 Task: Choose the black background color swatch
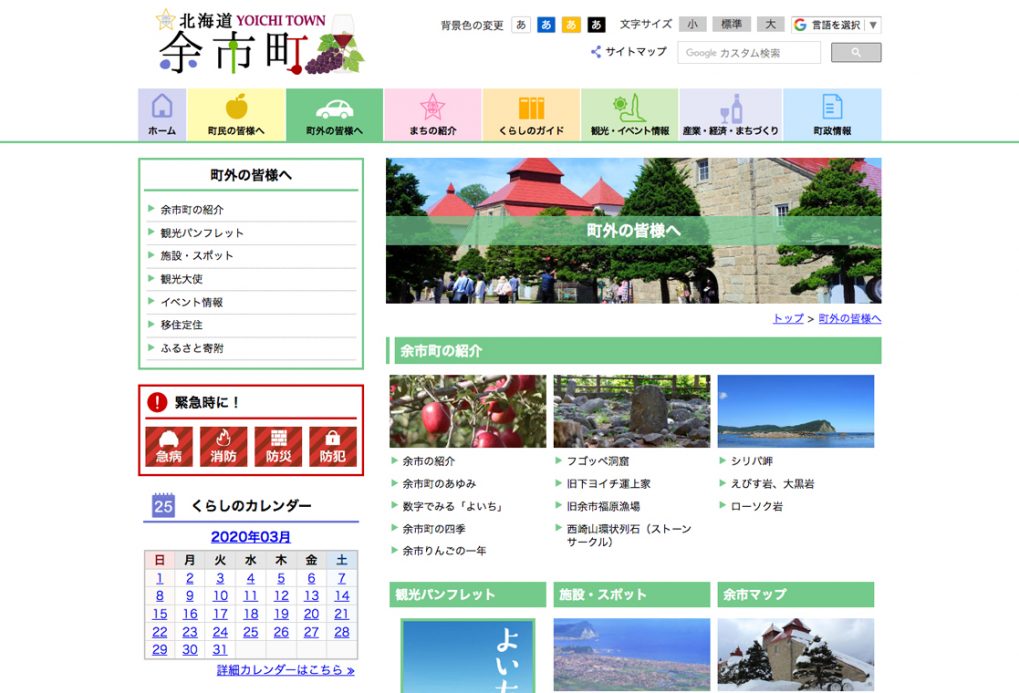click(x=597, y=25)
